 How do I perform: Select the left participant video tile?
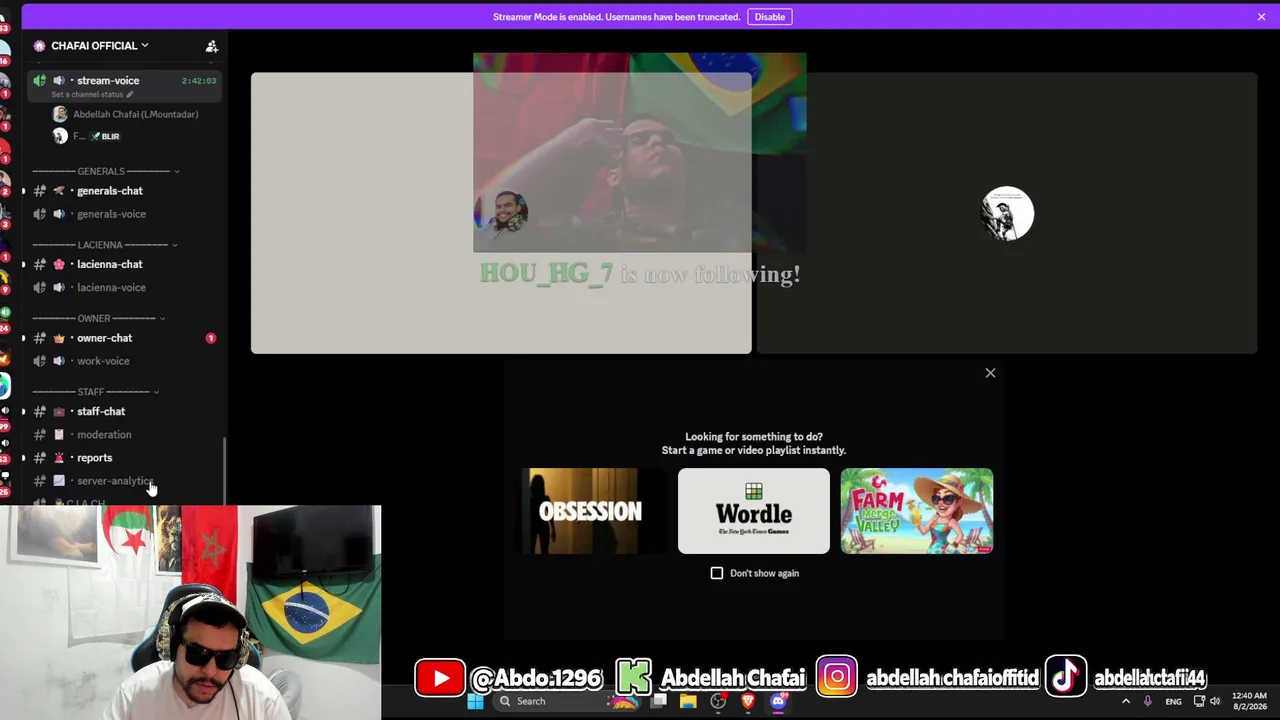pyautogui.click(x=501, y=213)
